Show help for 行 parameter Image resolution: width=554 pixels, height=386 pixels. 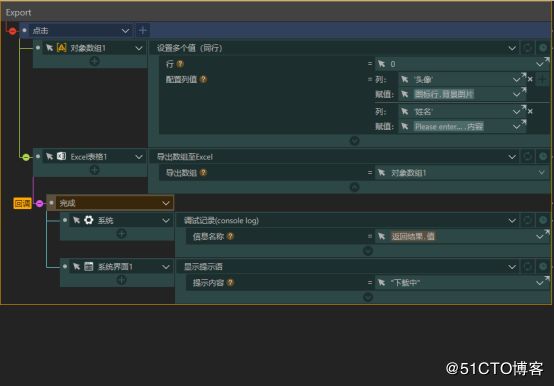coord(180,64)
